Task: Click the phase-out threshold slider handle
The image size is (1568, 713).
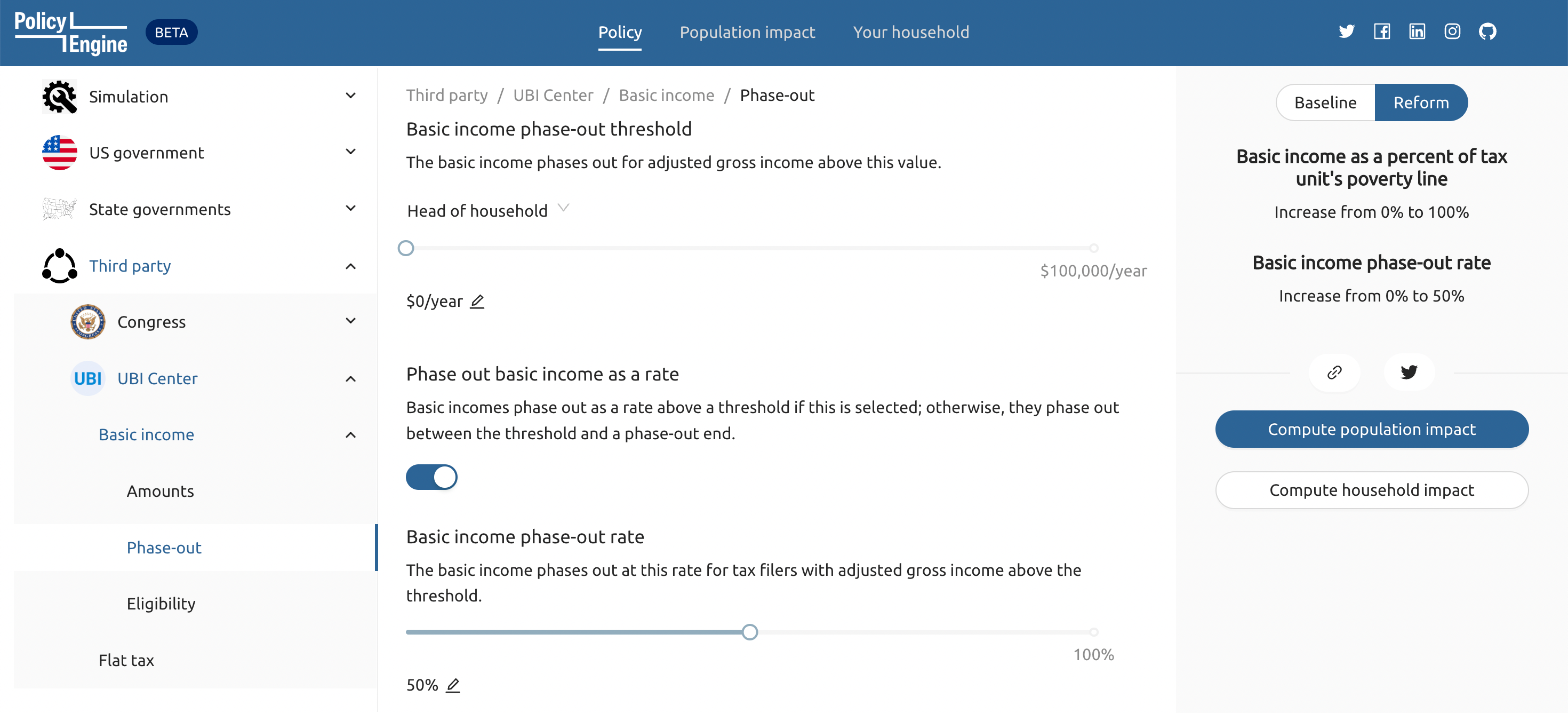Action: point(406,248)
